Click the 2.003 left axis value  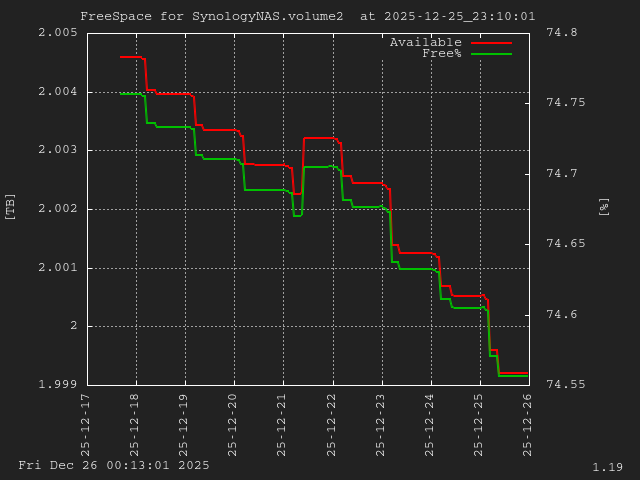[x=57, y=150]
